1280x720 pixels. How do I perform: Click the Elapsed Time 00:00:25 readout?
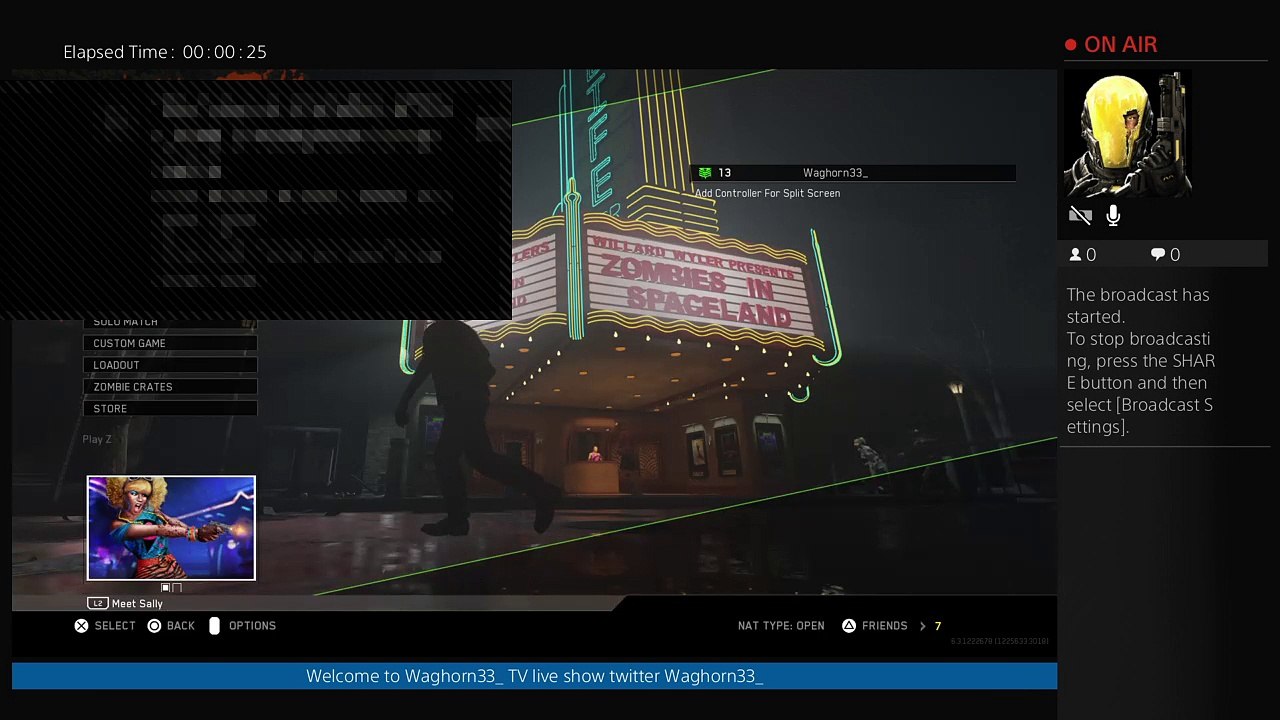pyautogui.click(x=165, y=52)
